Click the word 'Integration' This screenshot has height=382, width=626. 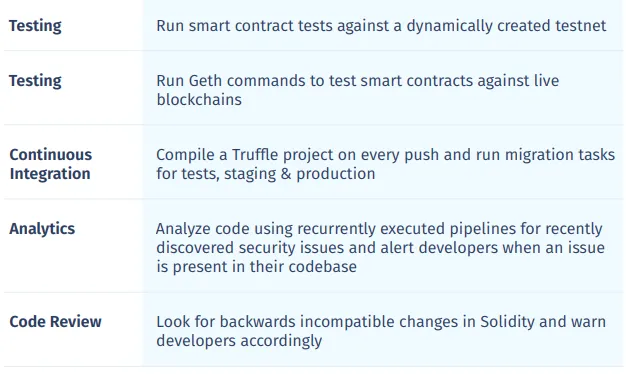pos(50,174)
